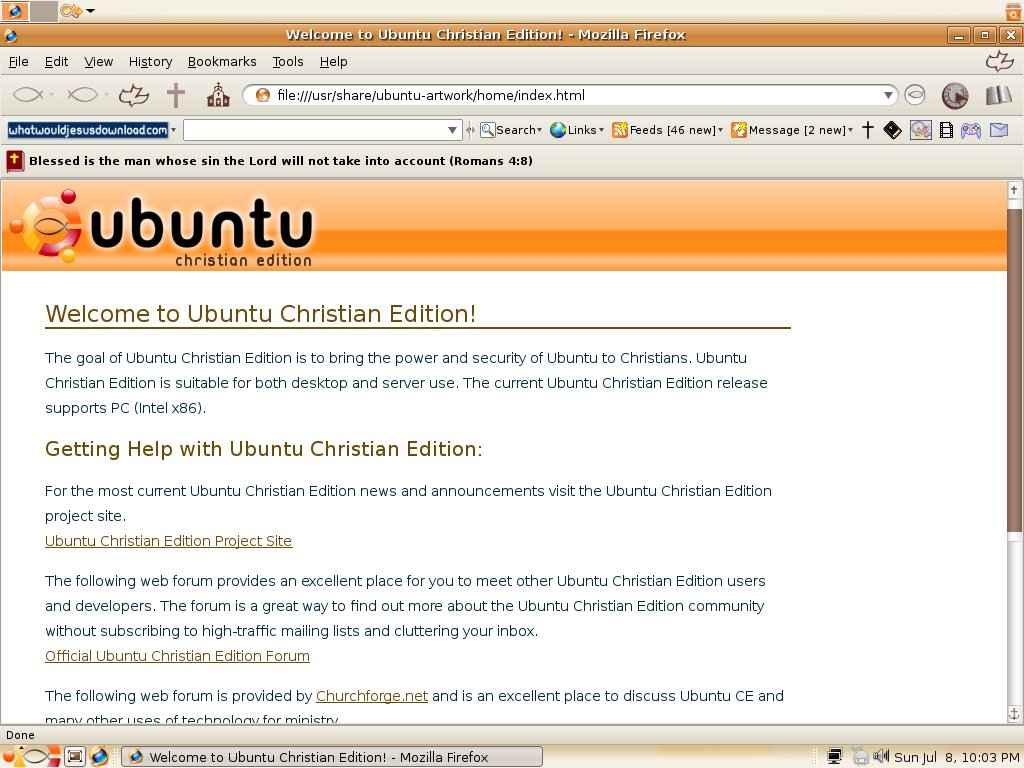The image size is (1024, 768).
Task: Click the whatwouldjesusdownload.com toolbar logo
Action: (88, 130)
